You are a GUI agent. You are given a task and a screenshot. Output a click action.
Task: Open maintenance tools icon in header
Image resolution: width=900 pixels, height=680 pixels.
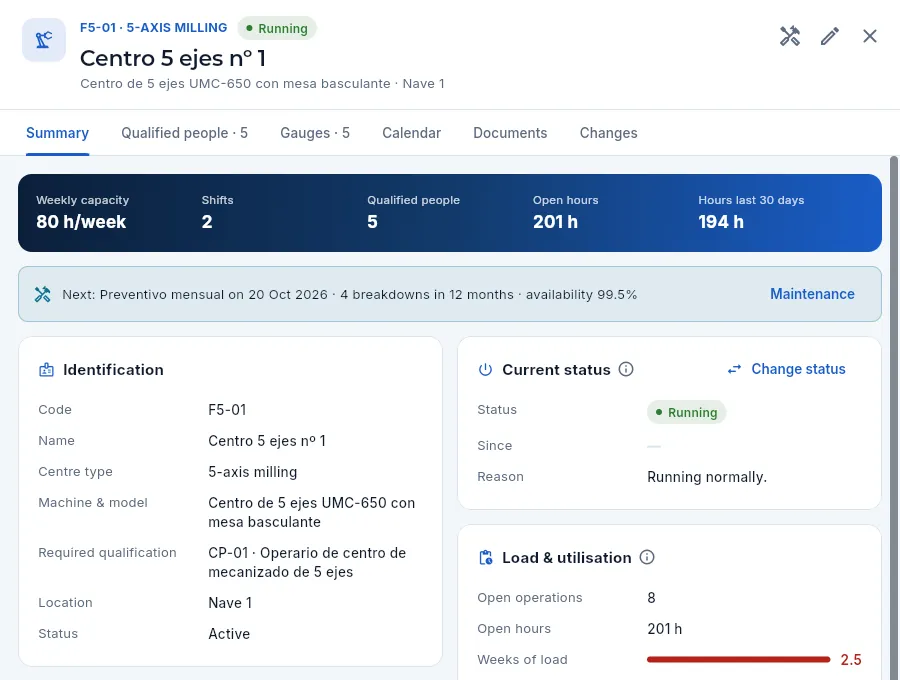click(x=790, y=36)
